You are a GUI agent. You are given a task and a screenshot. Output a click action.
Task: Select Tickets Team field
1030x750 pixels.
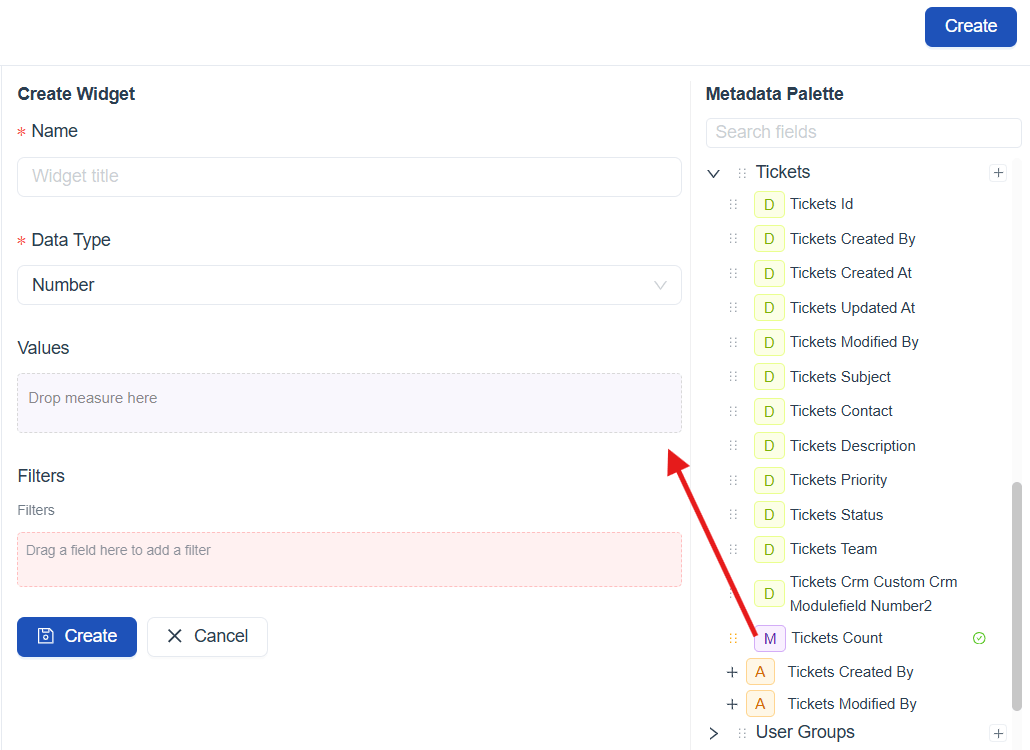(x=833, y=549)
